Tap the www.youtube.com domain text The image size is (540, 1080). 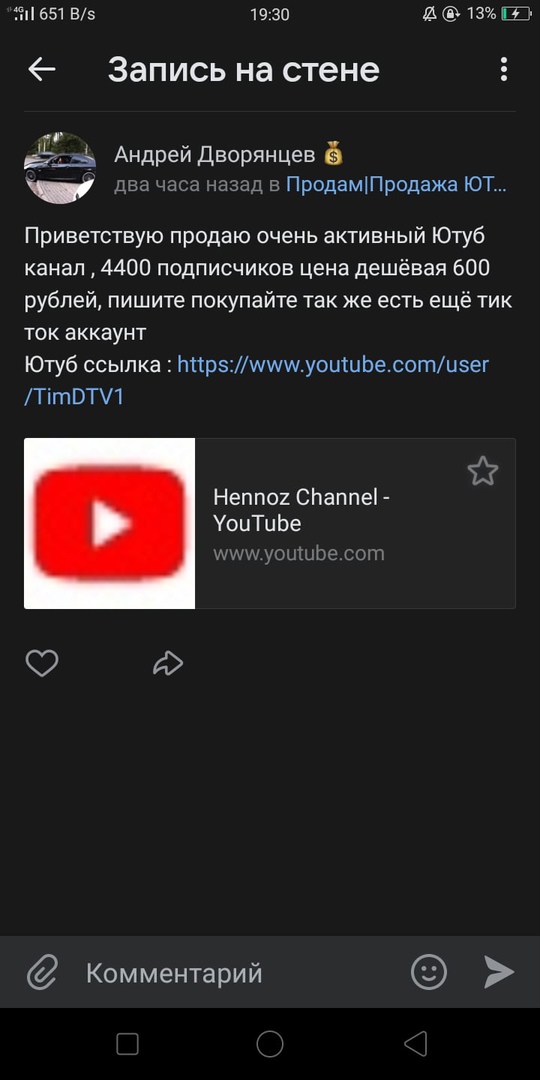point(299,553)
